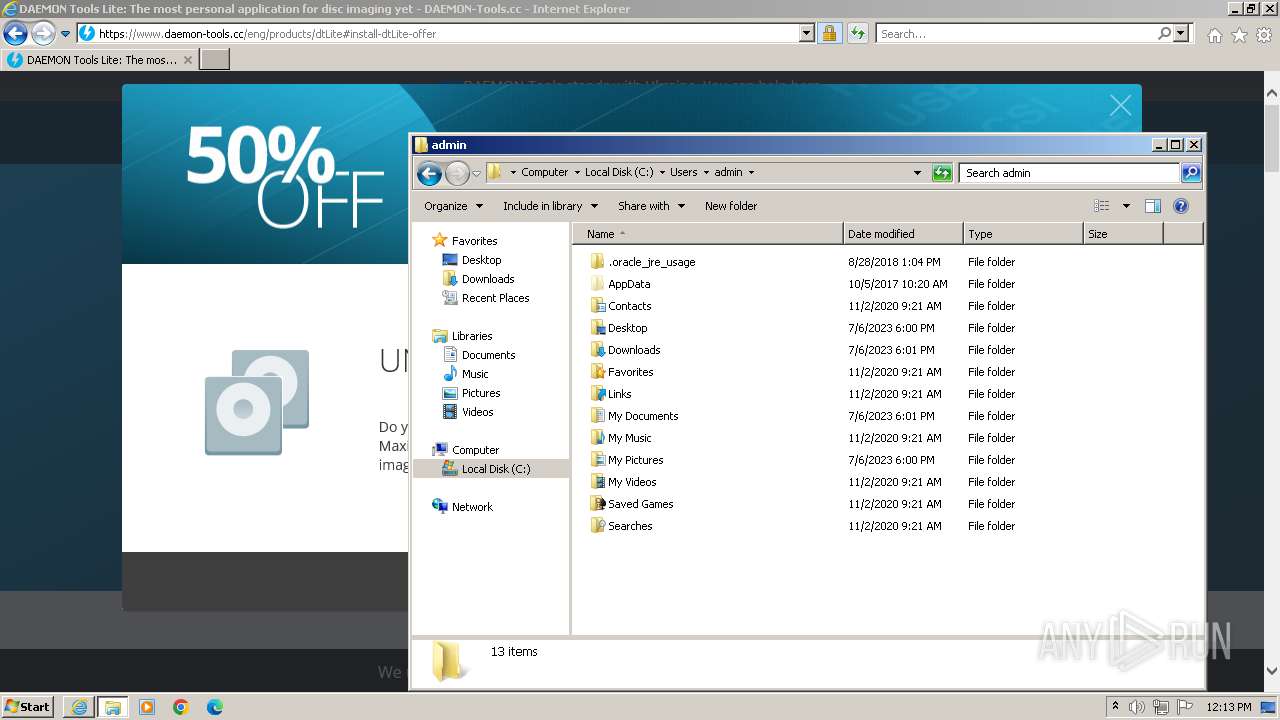Image resolution: width=1280 pixels, height=720 pixels.
Task: Open the Include in library dropdown
Action: pos(551,206)
